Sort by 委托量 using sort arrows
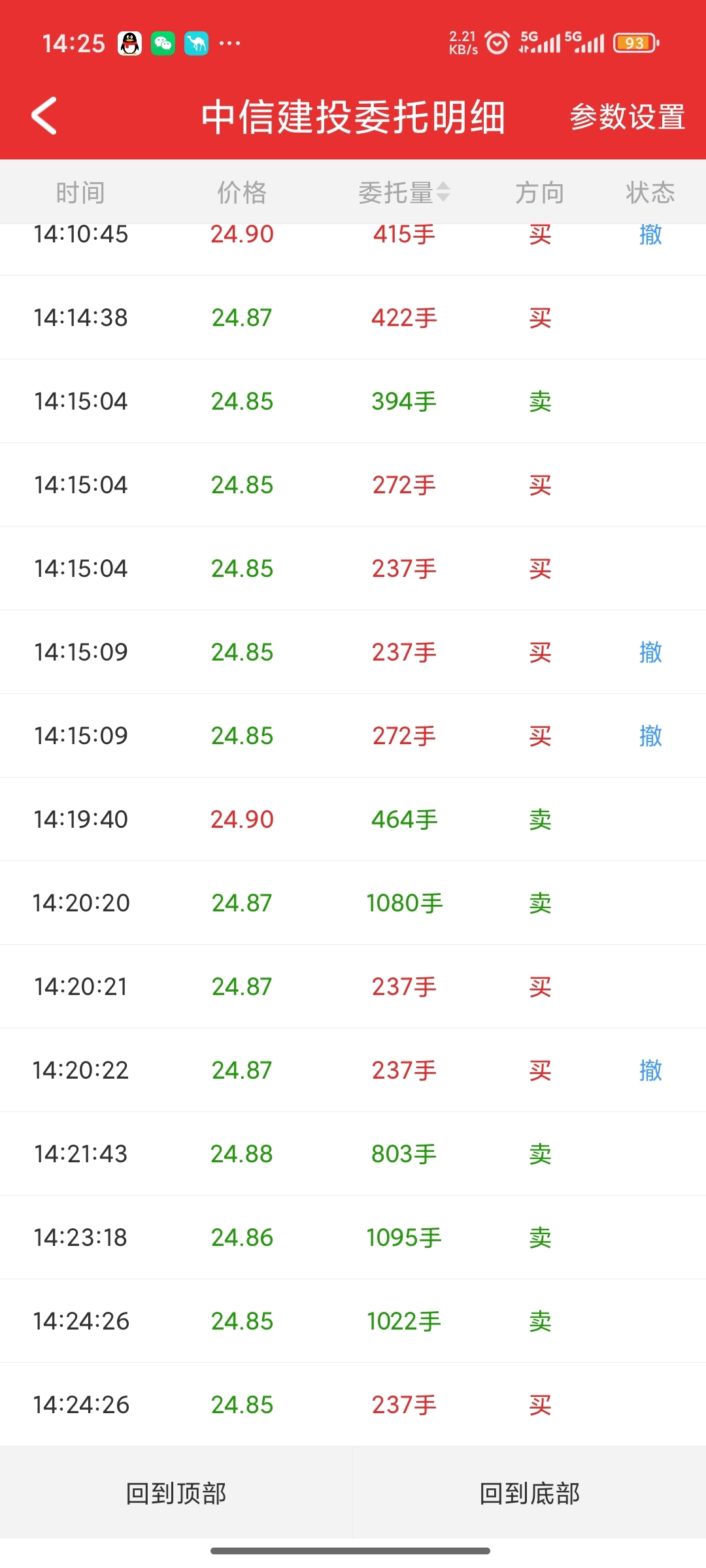This screenshot has height=1568, width=706. 443,192
